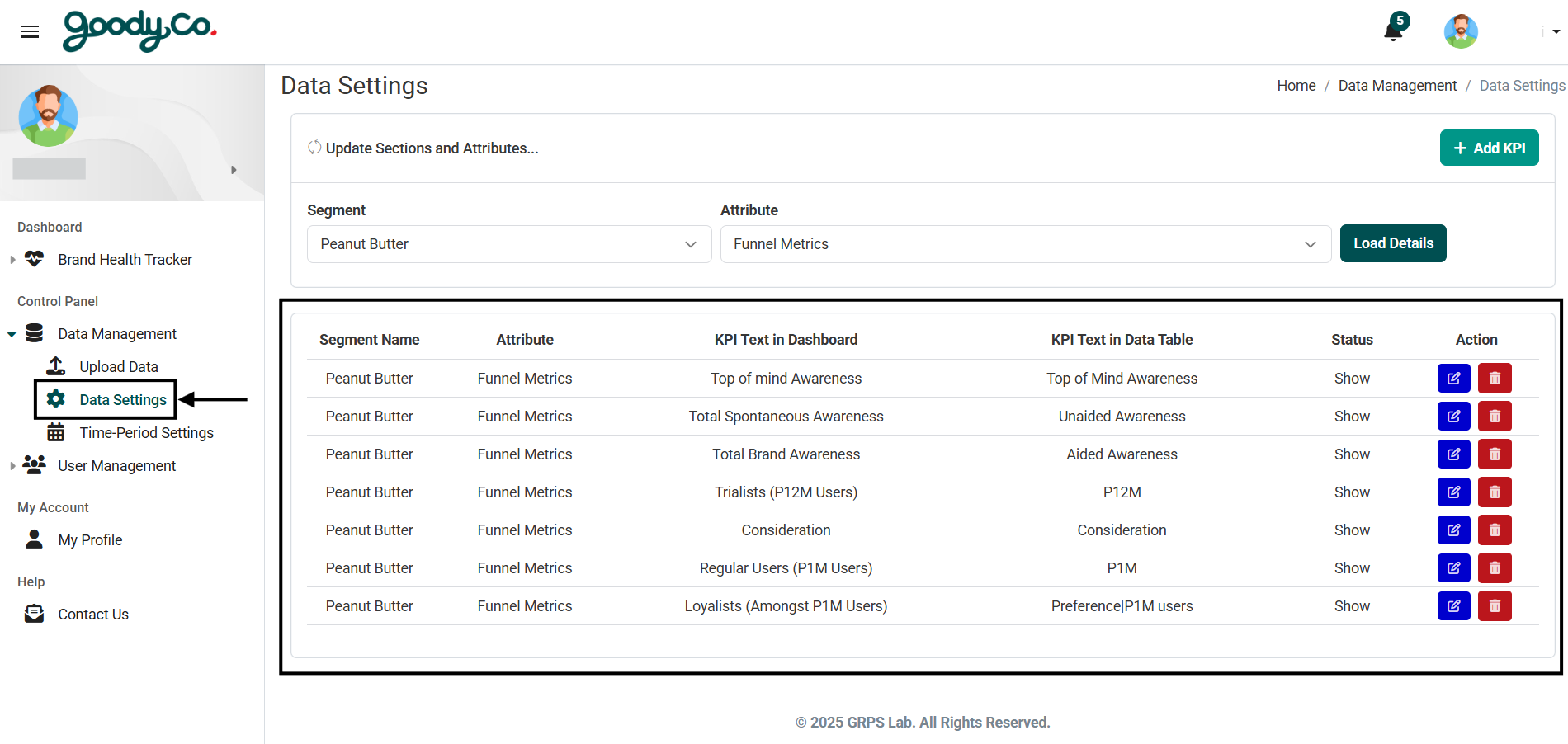This screenshot has width=1568, height=744.
Task: Open the Attribute dropdown
Action: pos(1025,243)
